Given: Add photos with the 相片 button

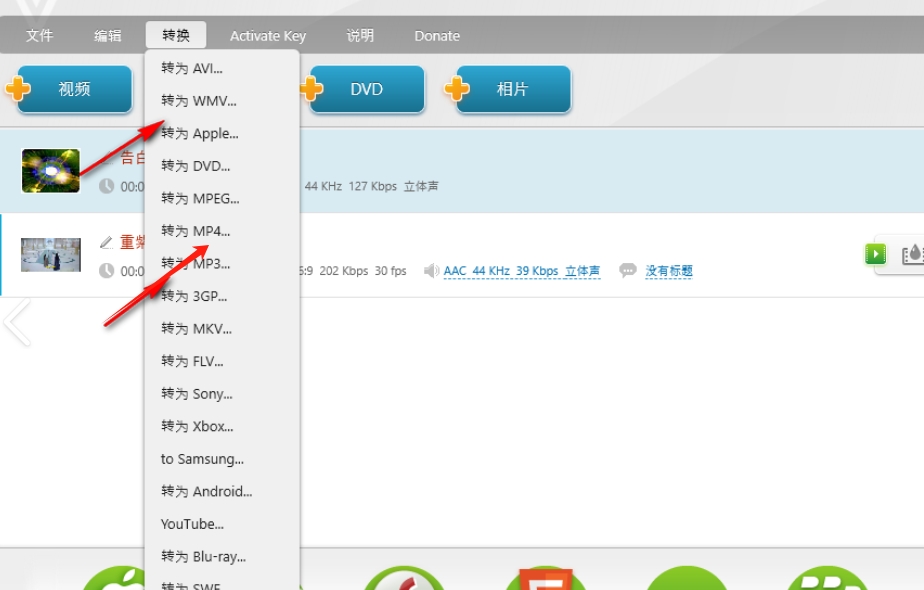Looking at the screenshot, I should pyautogui.click(x=513, y=89).
